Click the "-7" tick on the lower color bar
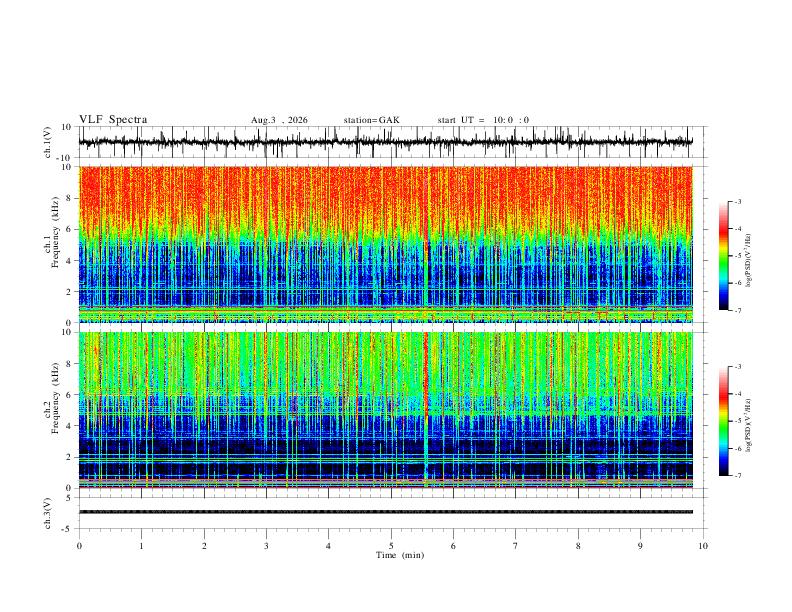This screenshot has height=612, width=792. [x=737, y=476]
